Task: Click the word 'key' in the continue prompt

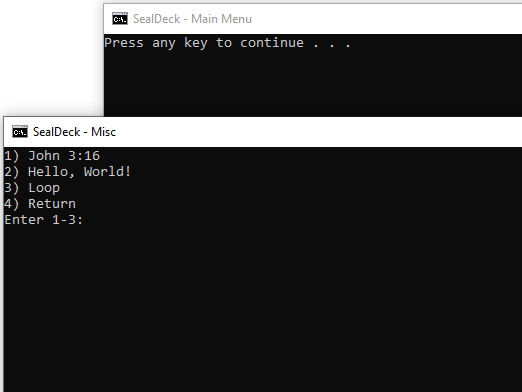Action: pyautogui.click(x=196, y=43)
